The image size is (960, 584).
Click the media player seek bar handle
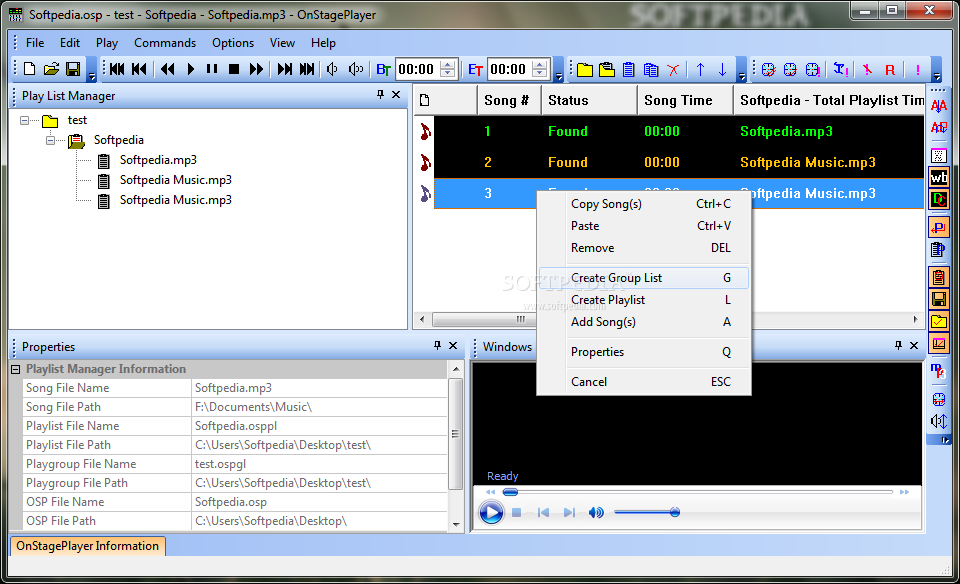(x=510, y=492)
